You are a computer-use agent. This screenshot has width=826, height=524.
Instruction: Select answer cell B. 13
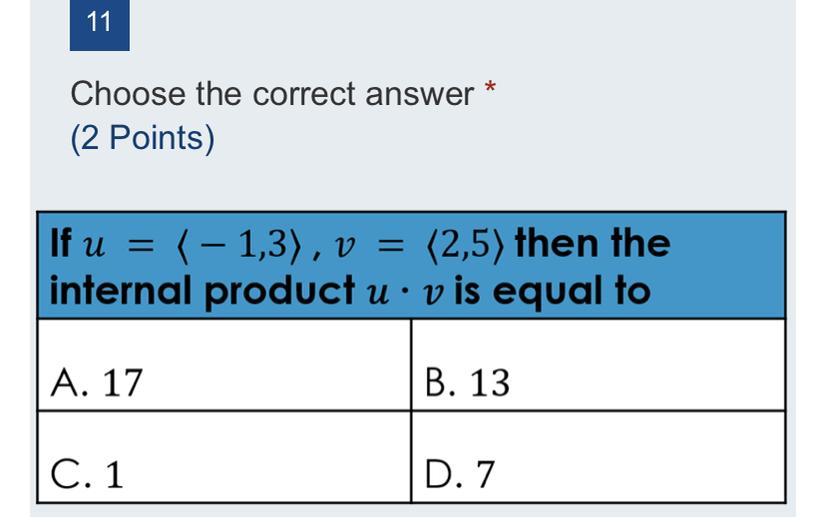(x=598, y=365)
